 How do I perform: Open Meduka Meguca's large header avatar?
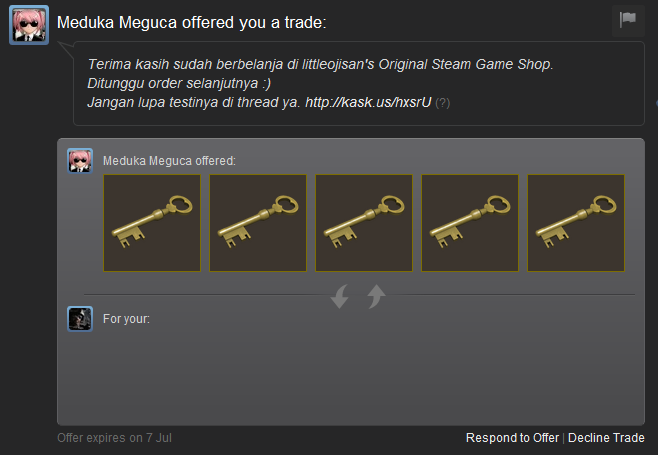[x=29, y=25]
